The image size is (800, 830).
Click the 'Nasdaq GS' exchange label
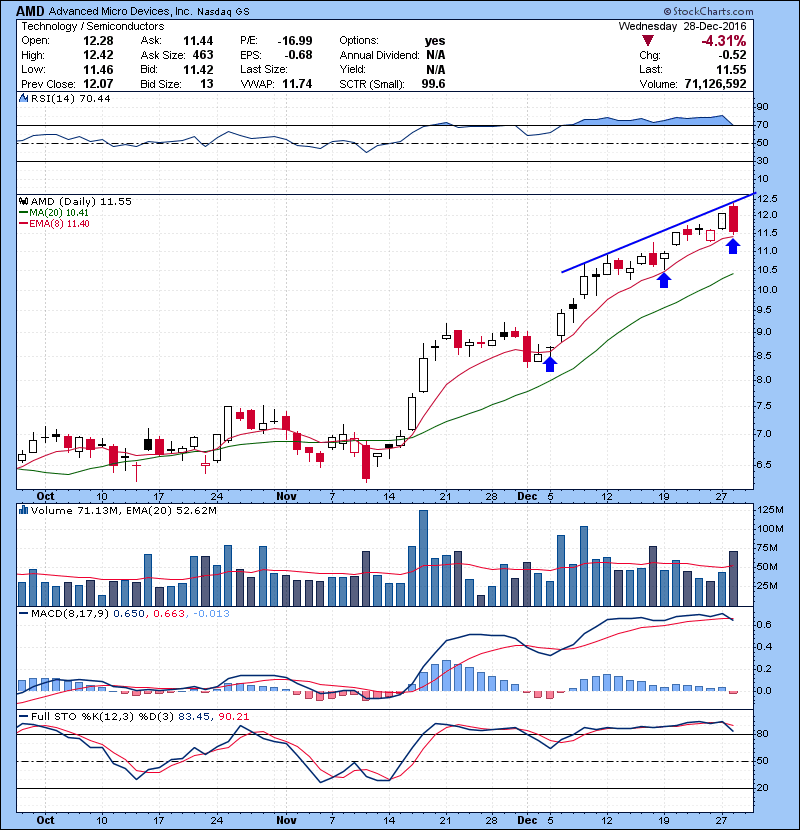[x=223, y=11]
